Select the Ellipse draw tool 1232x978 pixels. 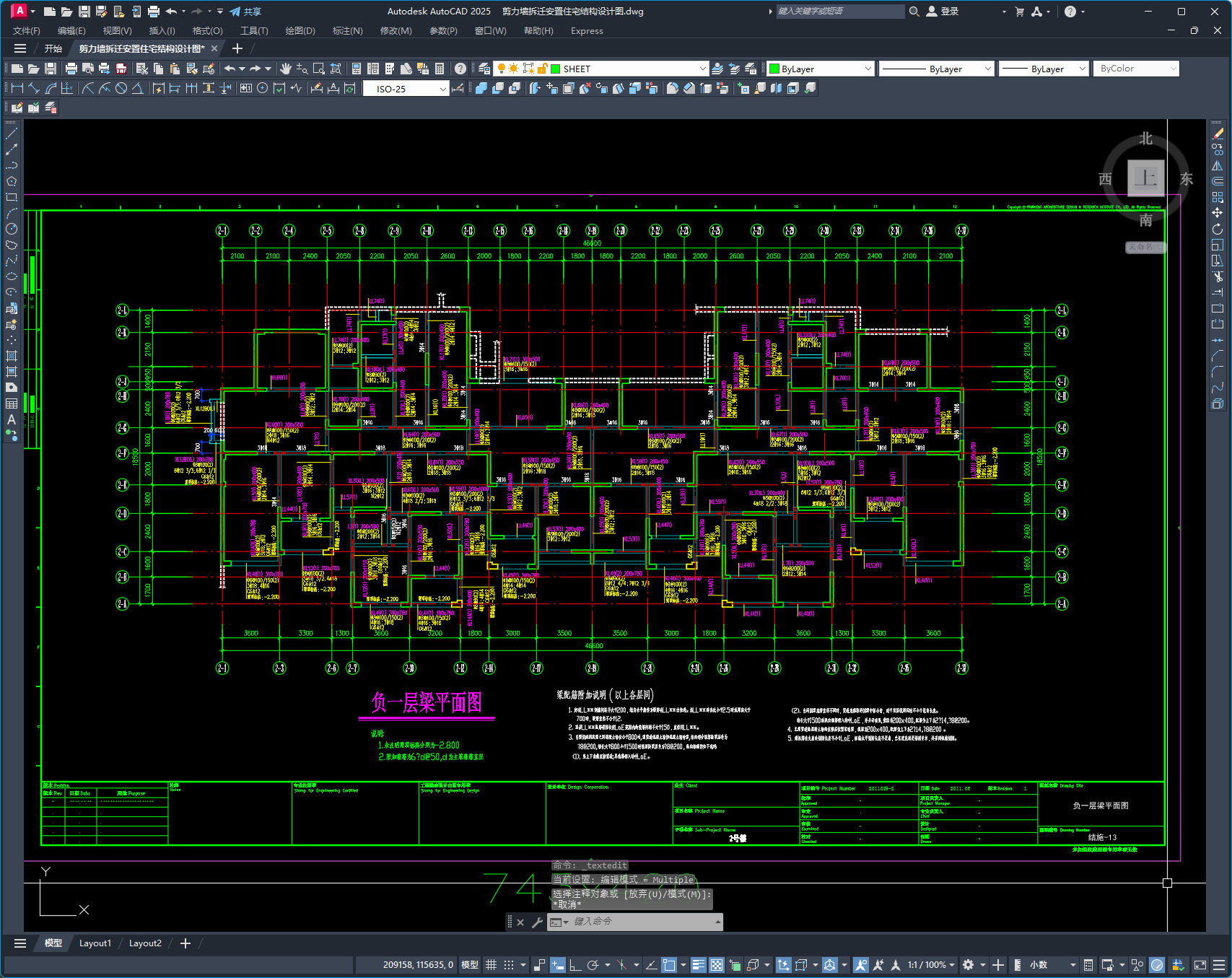pos(12,276)
